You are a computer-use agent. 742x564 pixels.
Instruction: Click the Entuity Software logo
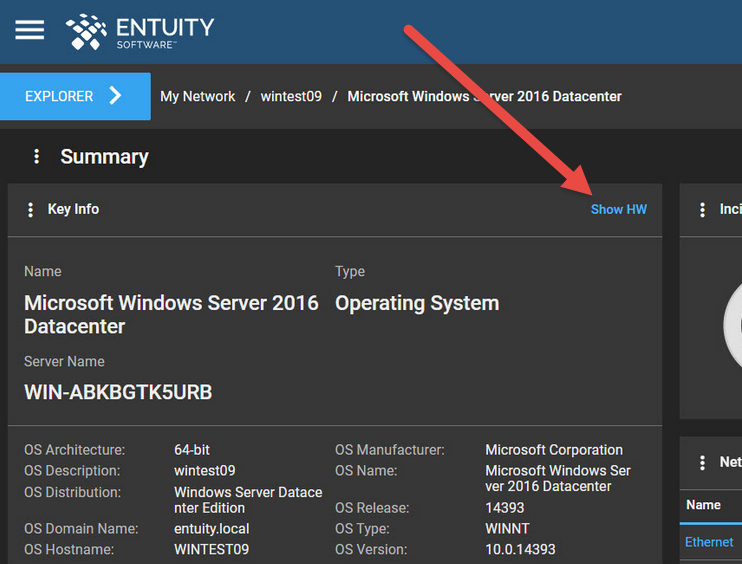(140, 31)
